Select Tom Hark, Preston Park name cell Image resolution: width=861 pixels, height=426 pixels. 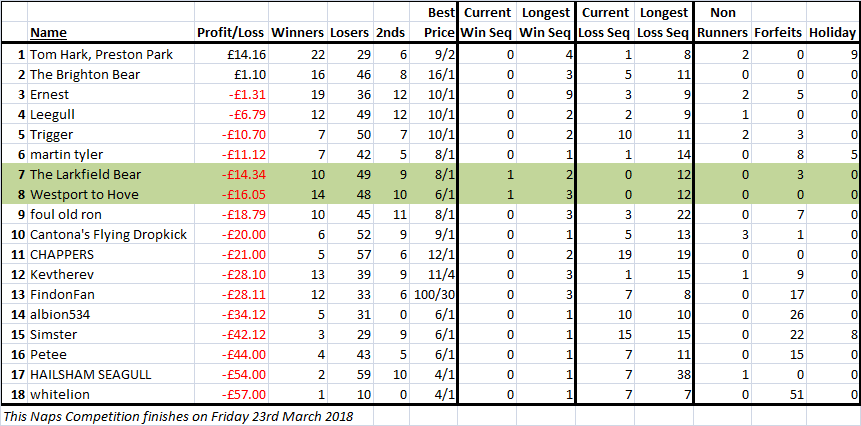(111, 54)
